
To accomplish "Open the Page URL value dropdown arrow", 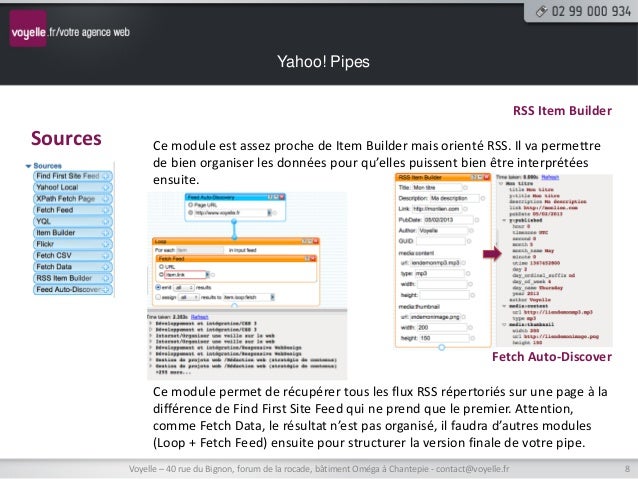I will (269, 212).
